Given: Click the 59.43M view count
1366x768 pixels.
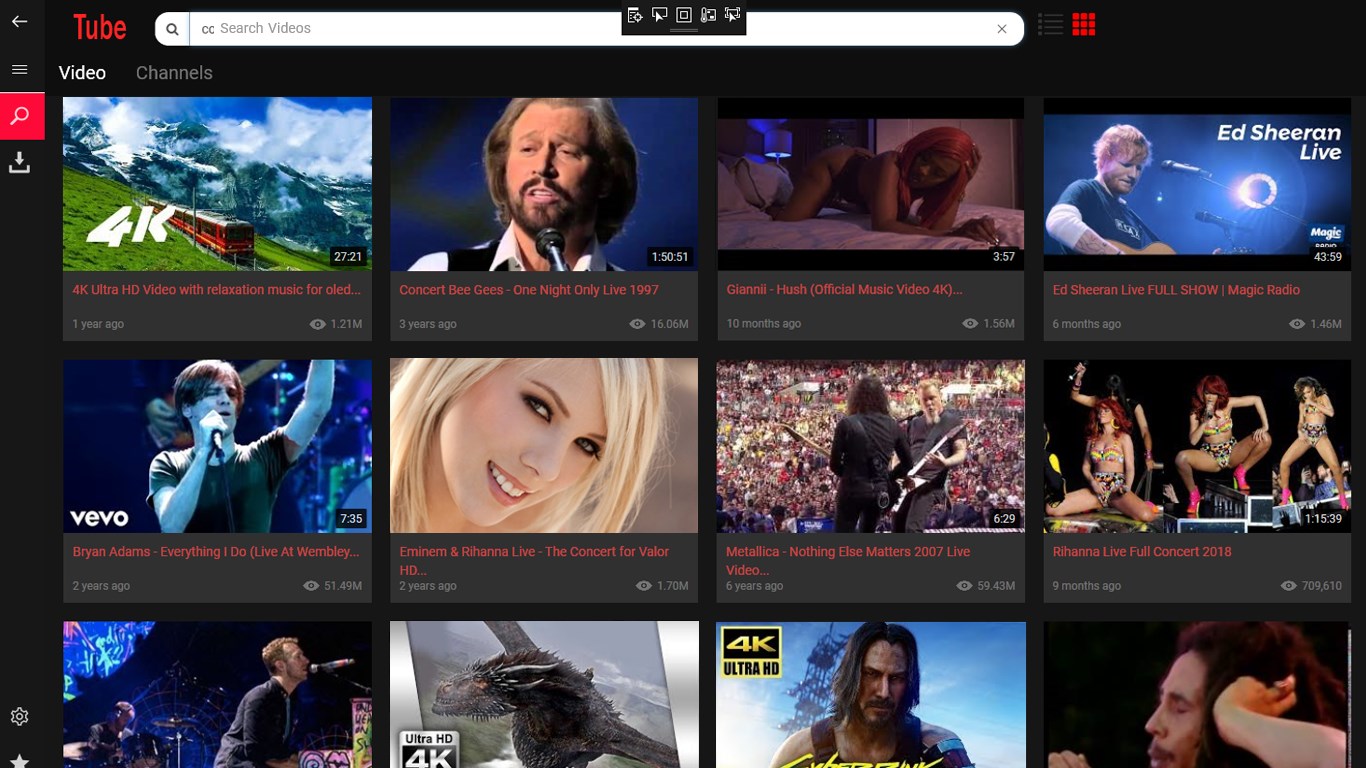Looking at the screenshot, I should (996, 586).
